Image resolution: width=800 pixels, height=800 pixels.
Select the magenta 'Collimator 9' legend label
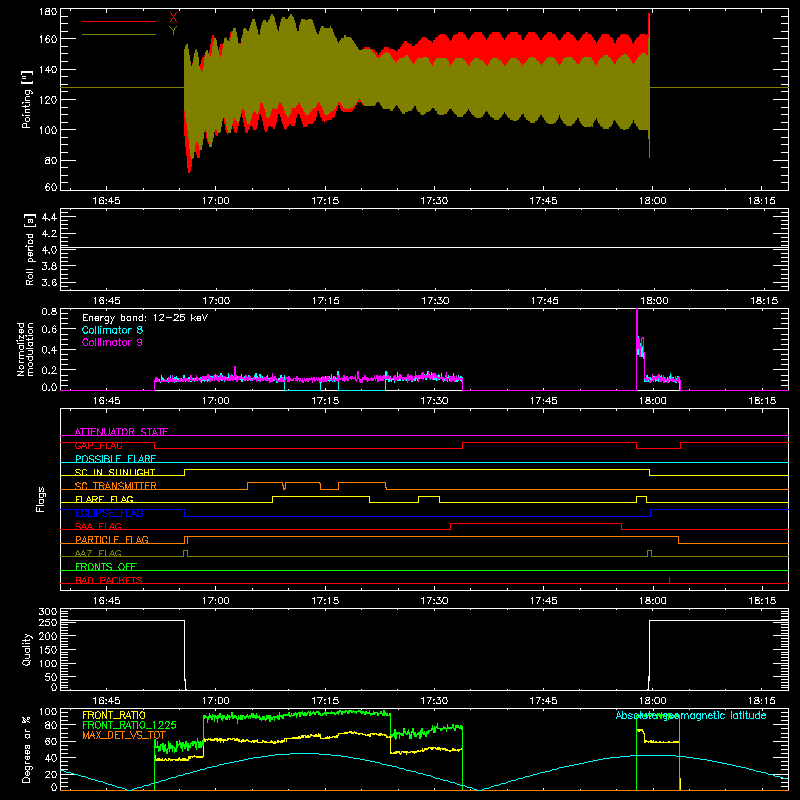click(x=112, y=342)
